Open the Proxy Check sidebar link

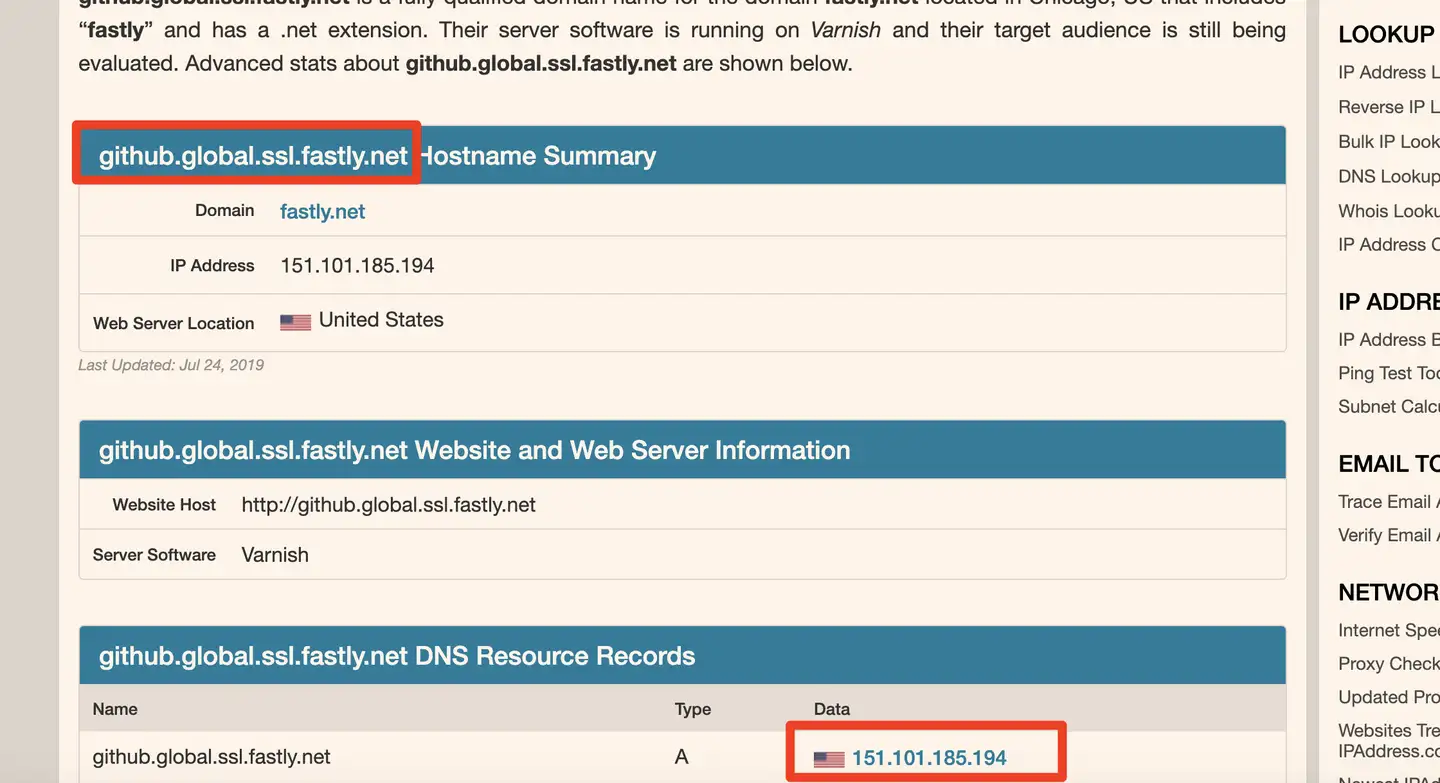click(1388, 663)
